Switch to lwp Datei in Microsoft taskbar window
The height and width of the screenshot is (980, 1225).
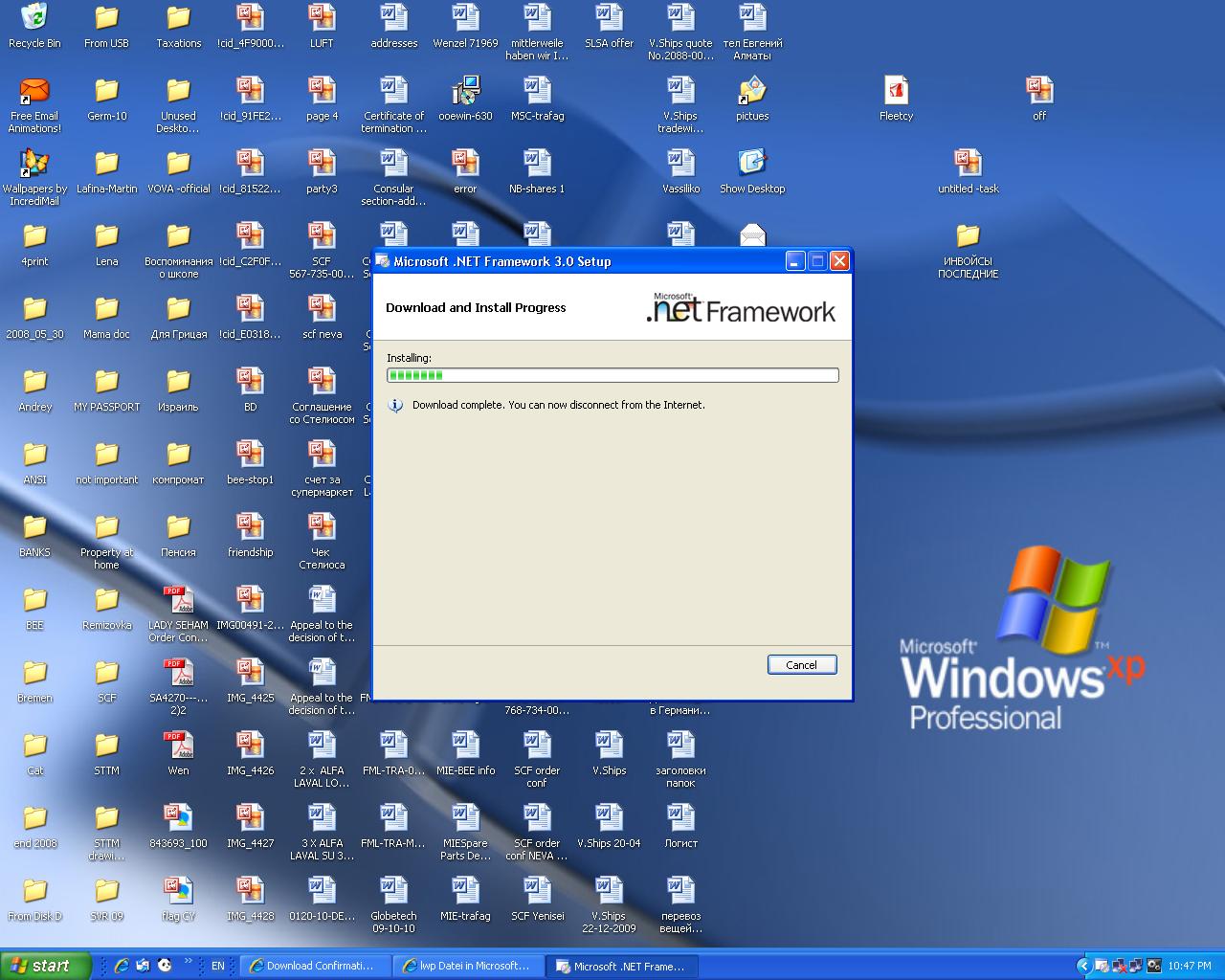[x=469, y=966]
